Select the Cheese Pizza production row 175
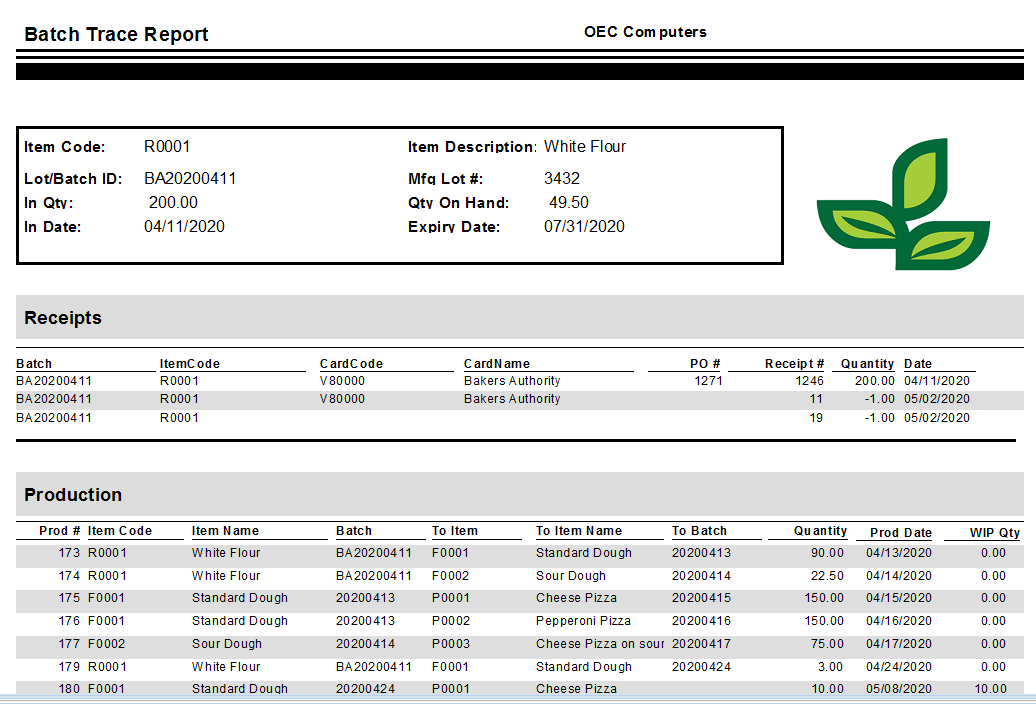1036x704 pixels. tap(500, 598)
